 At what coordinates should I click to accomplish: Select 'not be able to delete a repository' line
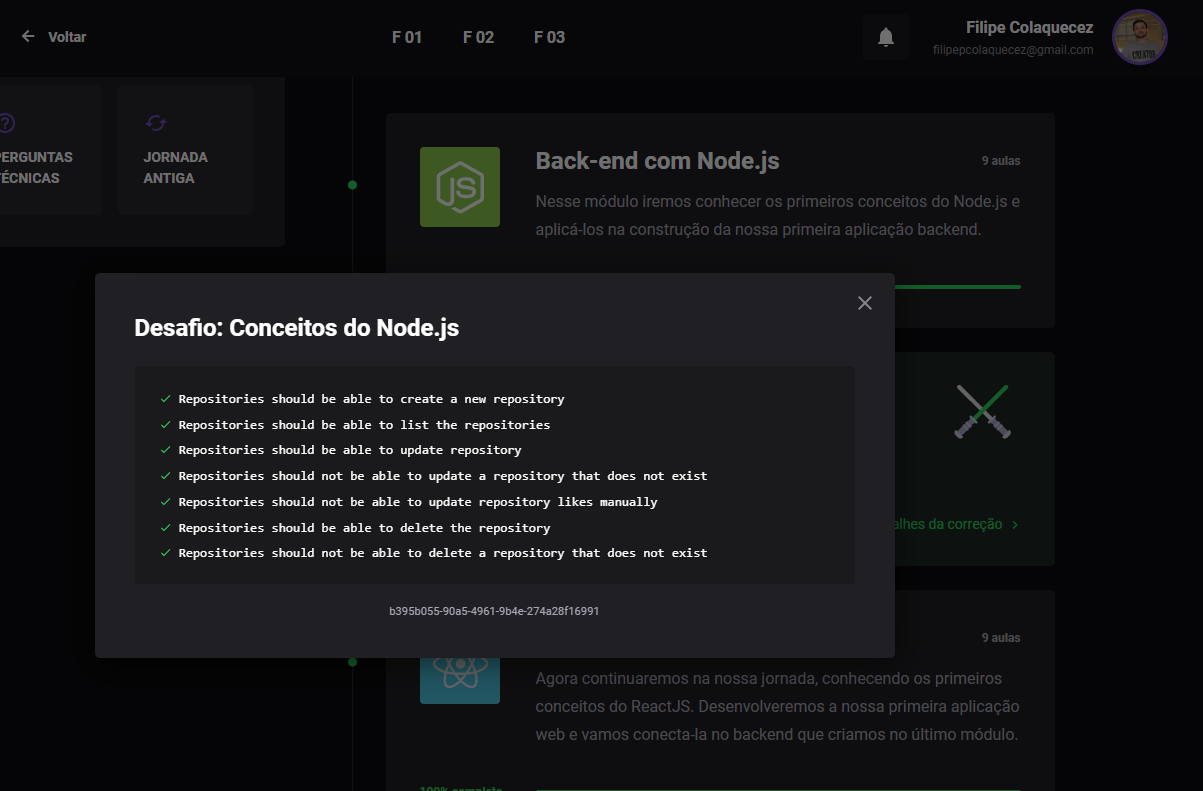coord(443,553)
